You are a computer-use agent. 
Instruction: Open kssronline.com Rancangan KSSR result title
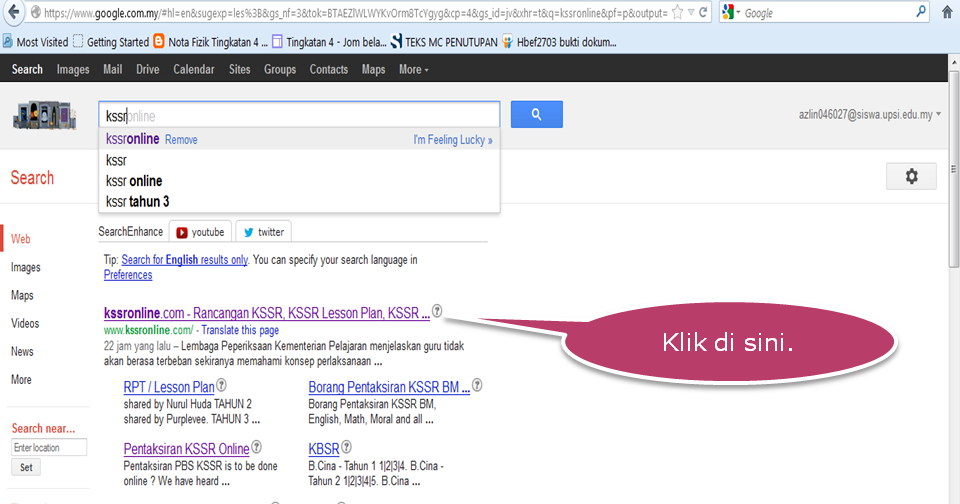[x=266, y=313]
